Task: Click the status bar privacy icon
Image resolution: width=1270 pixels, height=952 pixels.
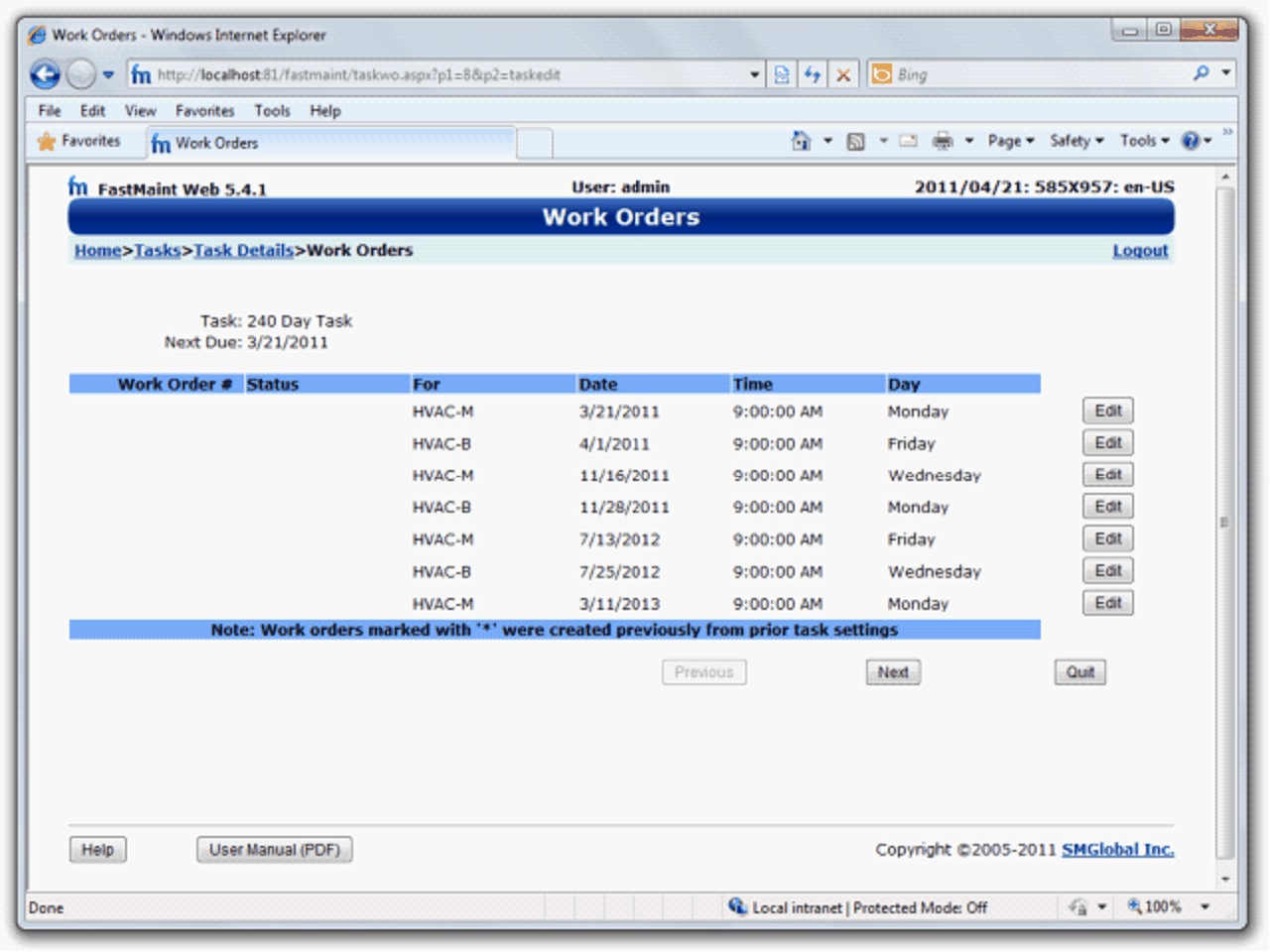Action: coord(1079,906)
